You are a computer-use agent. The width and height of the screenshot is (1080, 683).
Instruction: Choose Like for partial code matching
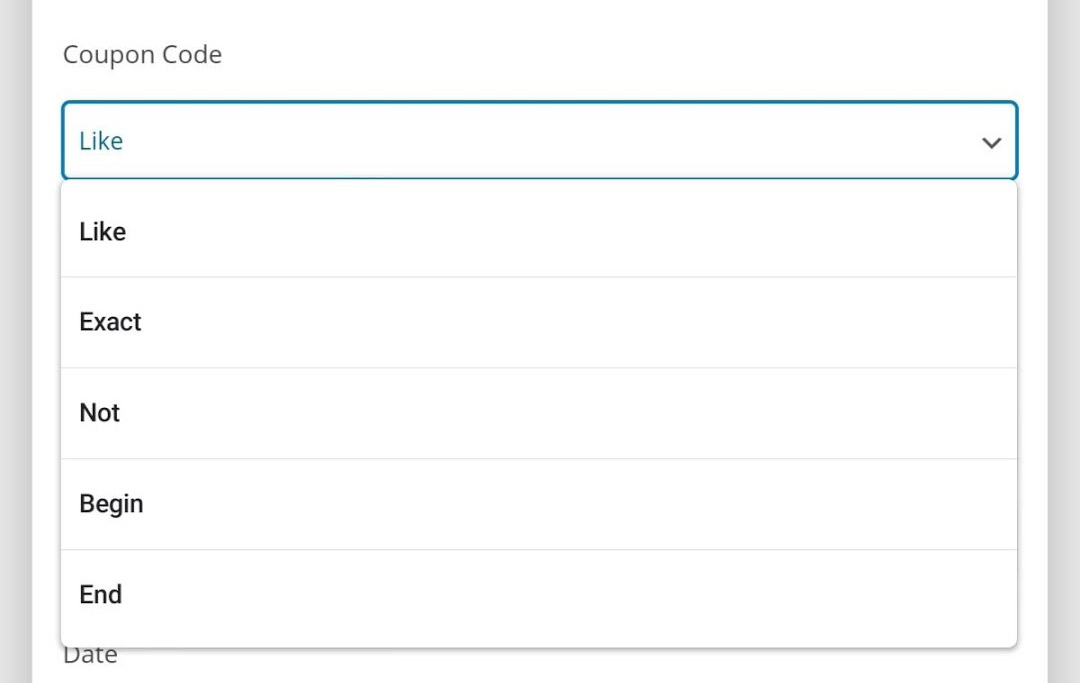(102, 231)
